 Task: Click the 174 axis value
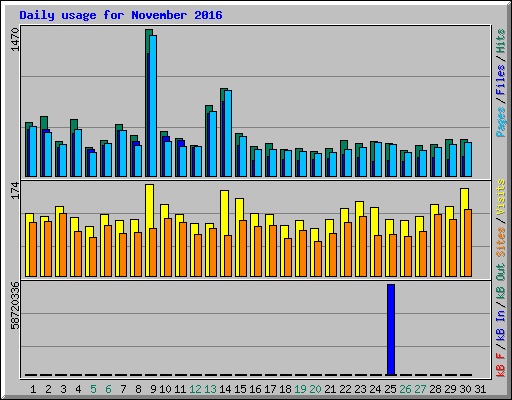click(15, 191)
